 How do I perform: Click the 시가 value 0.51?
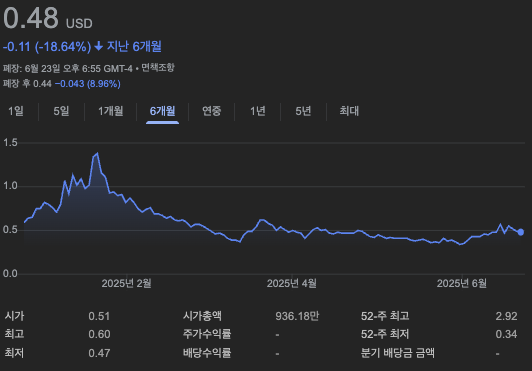(99, 316)
